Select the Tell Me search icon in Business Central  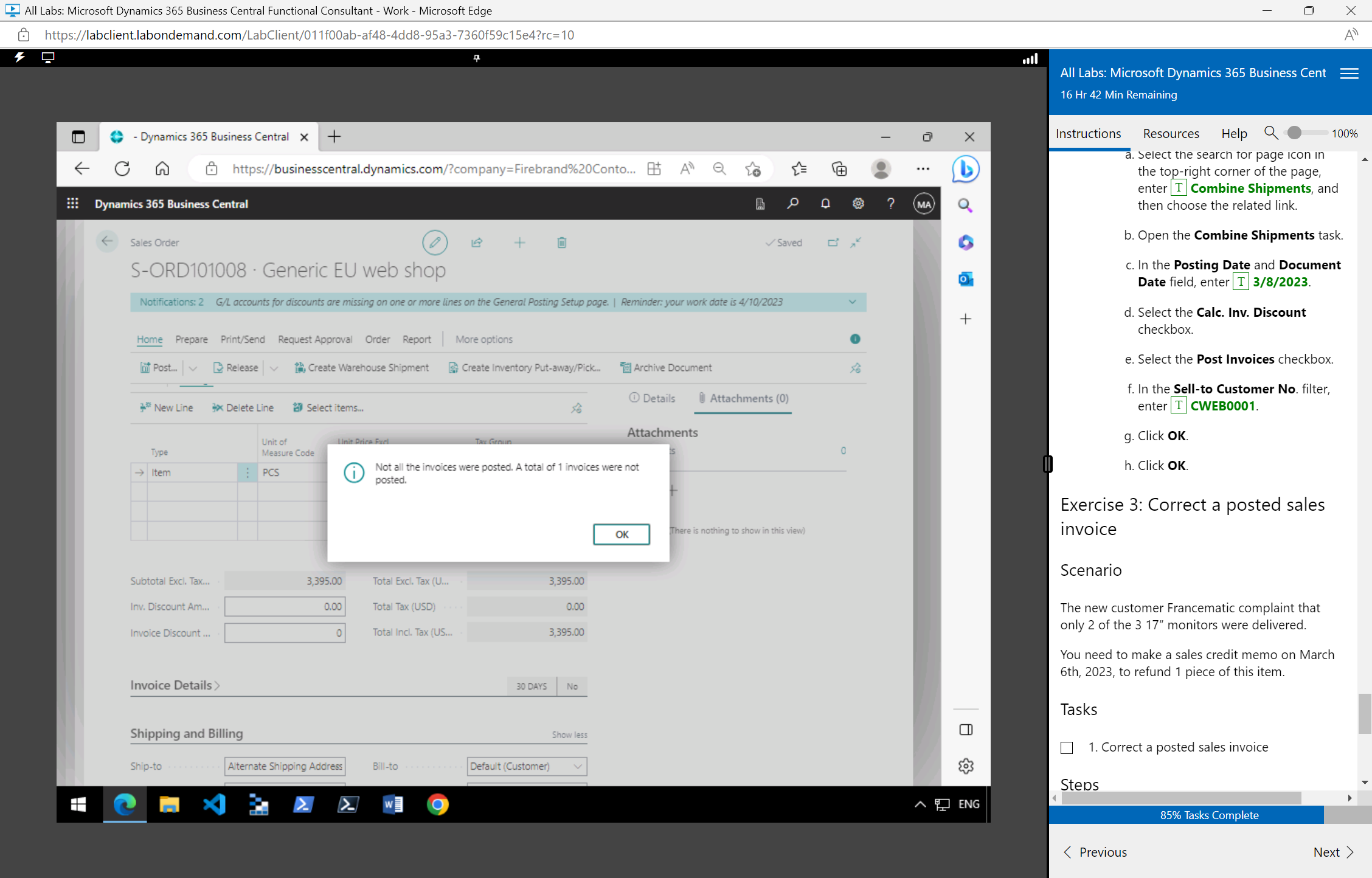pyautogui.click(x=792, y=204)
